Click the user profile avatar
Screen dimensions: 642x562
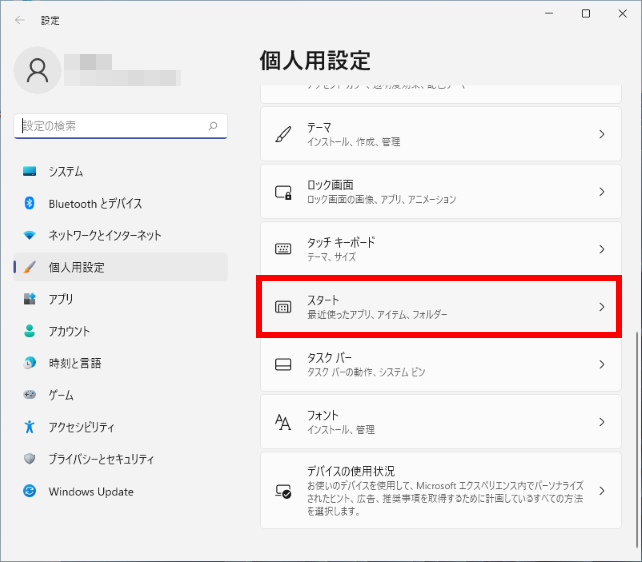pos(37,70)
